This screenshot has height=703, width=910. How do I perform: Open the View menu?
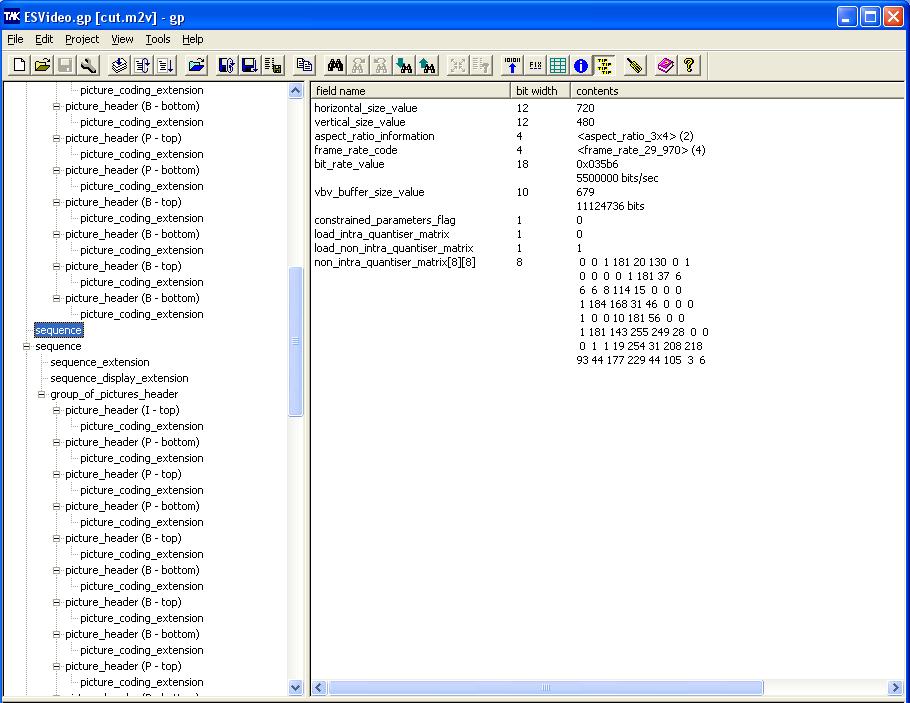pyautogui.click(x=122, y=39)
